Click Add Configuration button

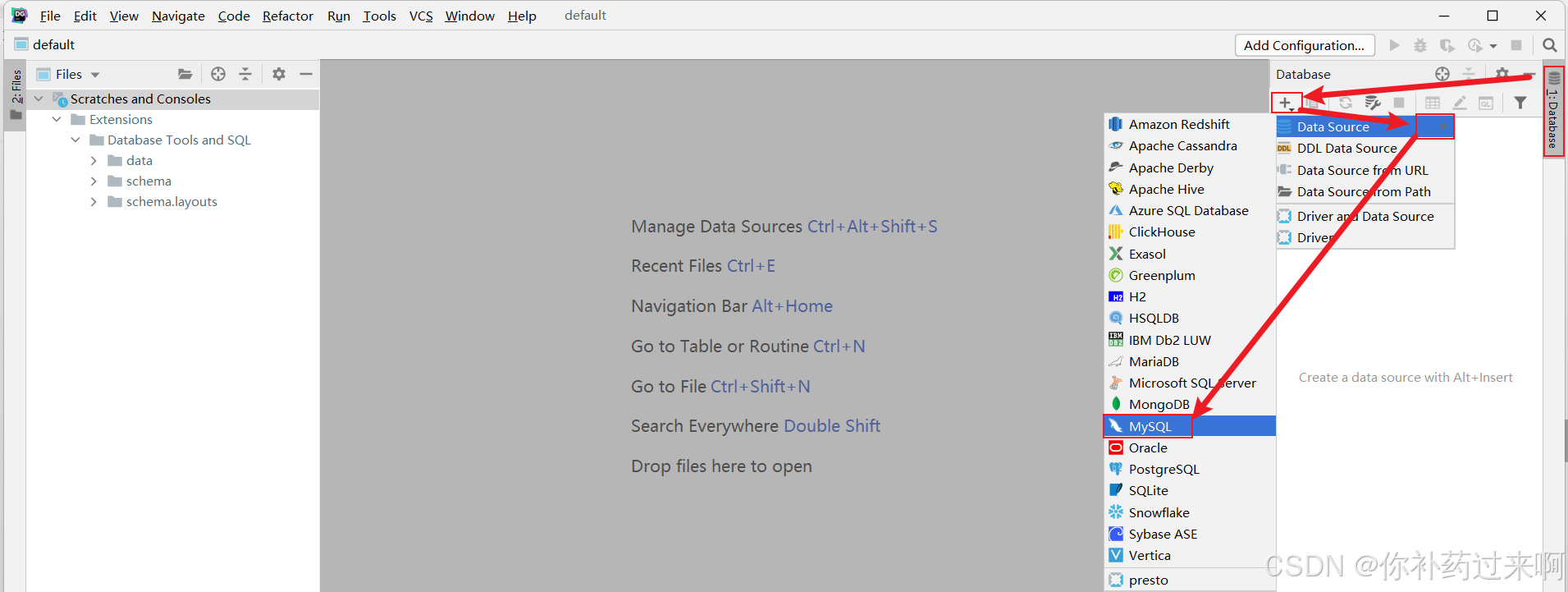[x=1305, y=45]
